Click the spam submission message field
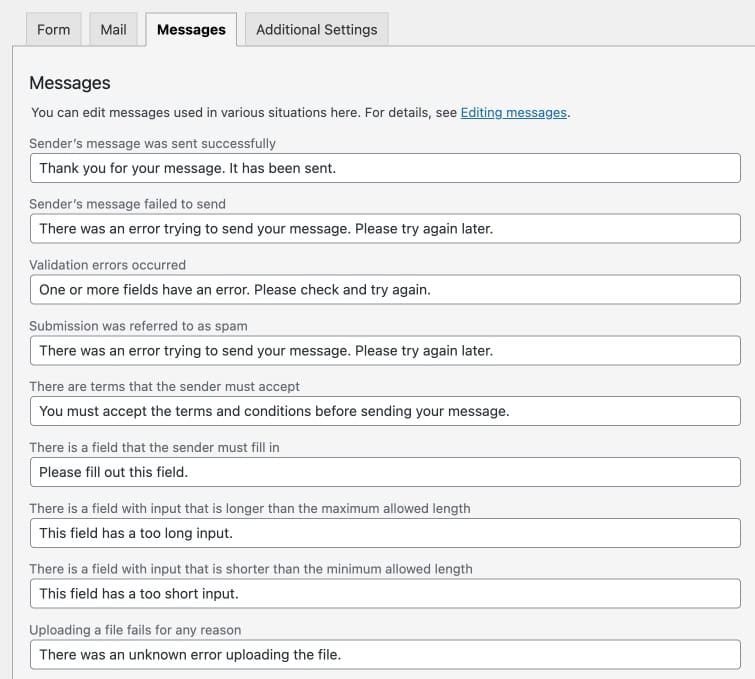Image resolution: width=755 pixels, height=679 pixels. click(x=385, y=351)
